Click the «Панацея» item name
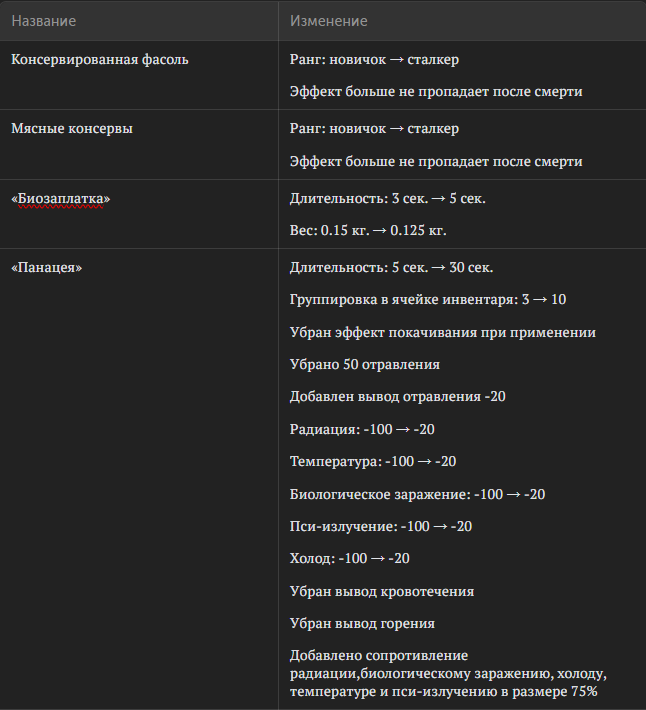The image size is (646, 710). 47,267
